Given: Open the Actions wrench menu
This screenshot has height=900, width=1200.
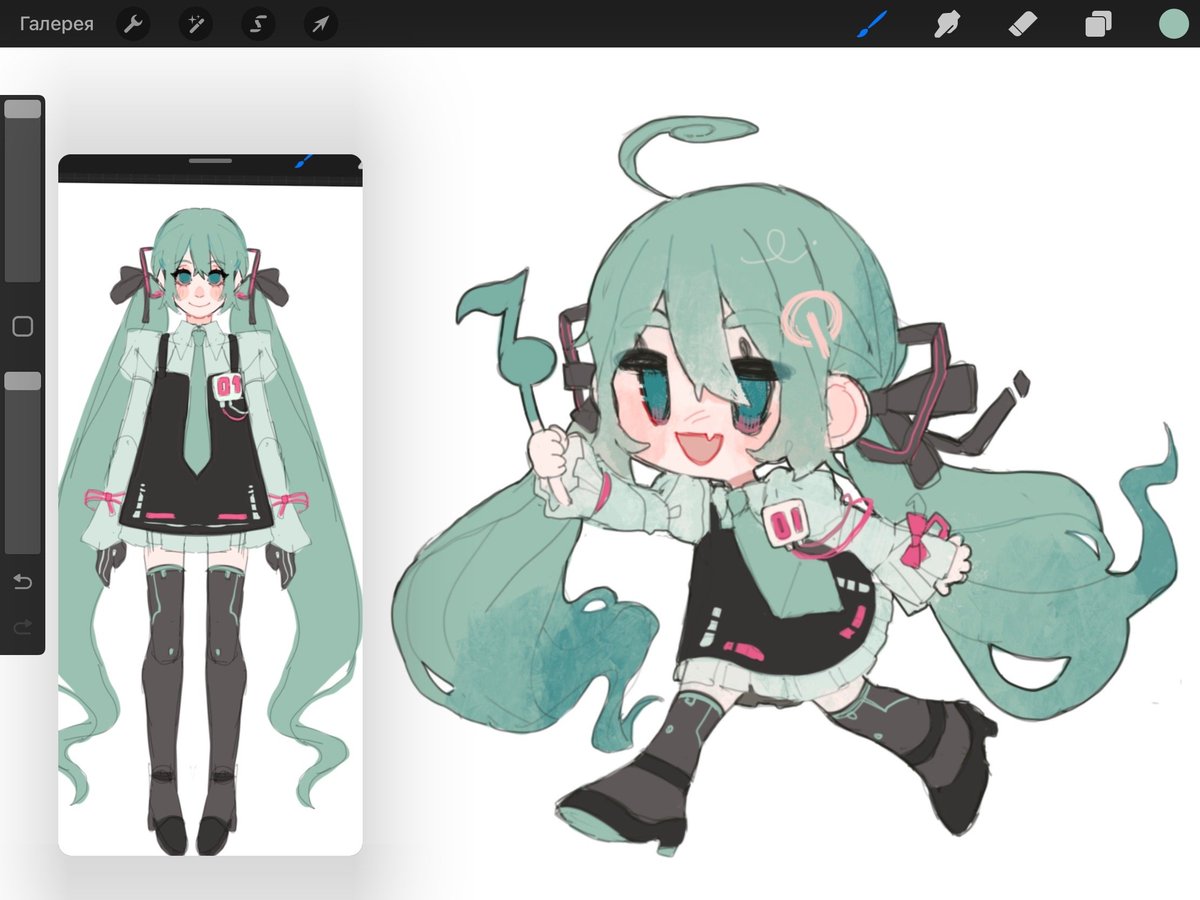Looking at the screenshot, I should (133, 24).
